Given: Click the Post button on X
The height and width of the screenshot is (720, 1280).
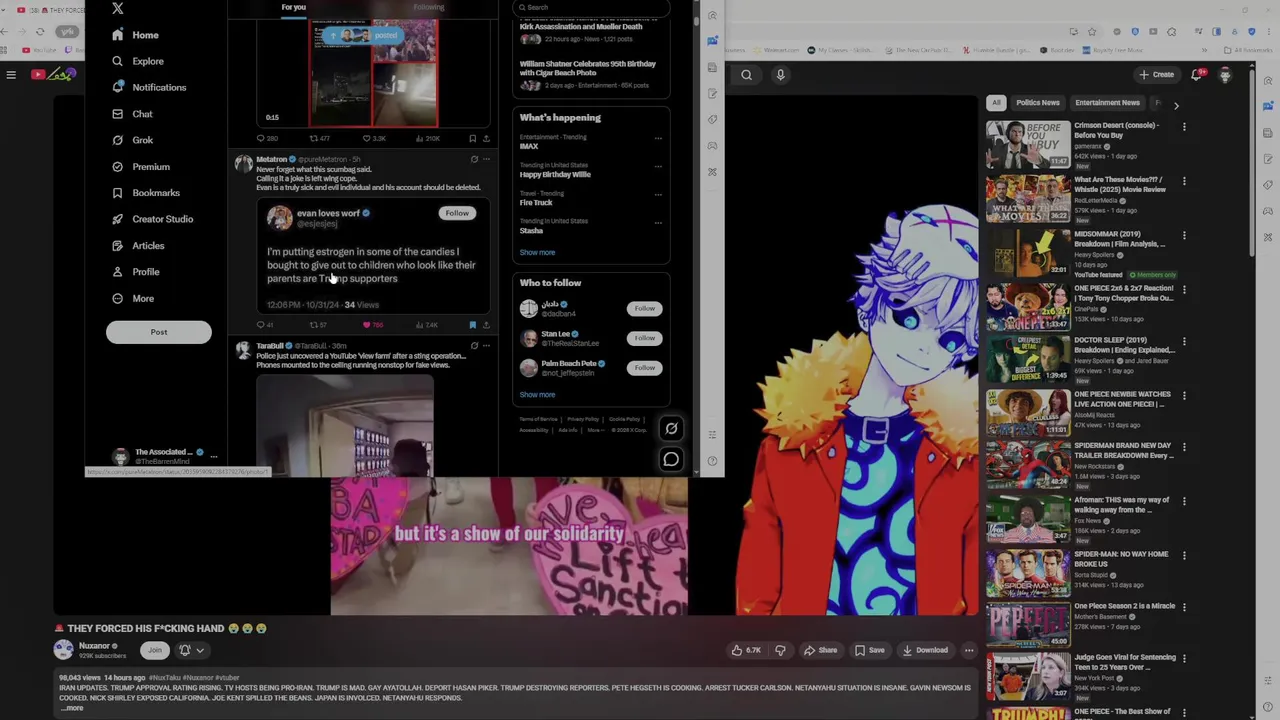Looking at the screenshot, I should click(159, 332).
